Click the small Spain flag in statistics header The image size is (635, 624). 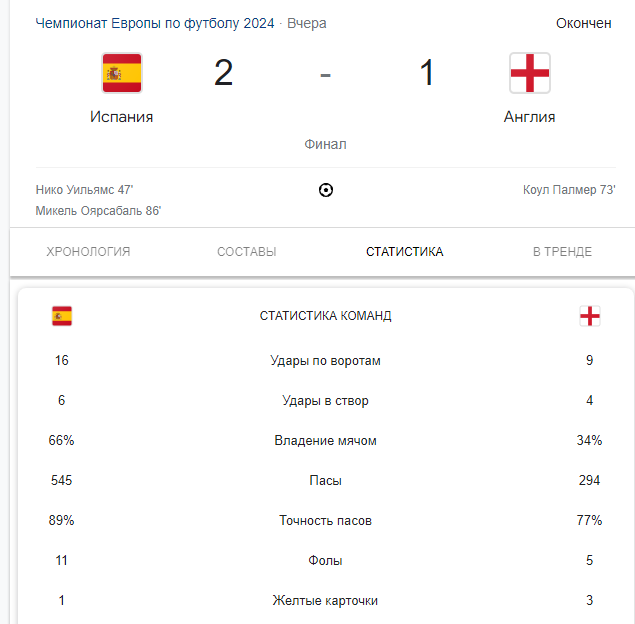coord(62,316)
